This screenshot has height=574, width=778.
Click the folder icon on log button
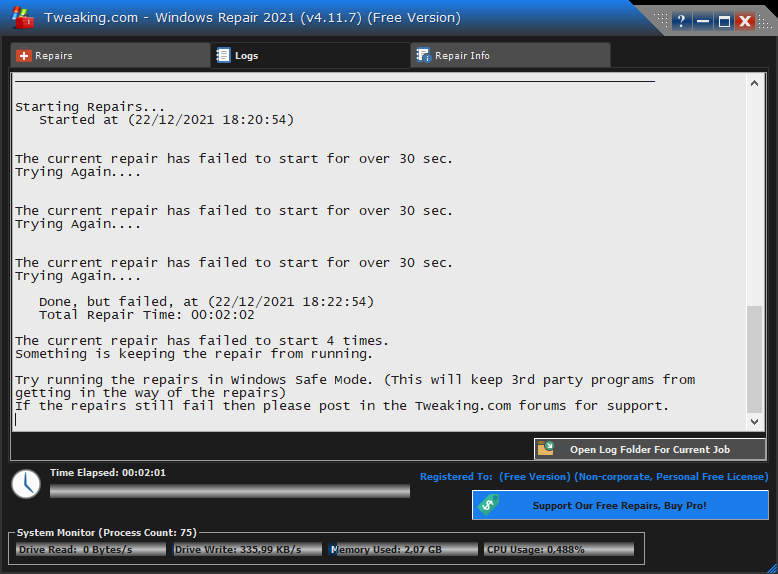pos(546,450)
